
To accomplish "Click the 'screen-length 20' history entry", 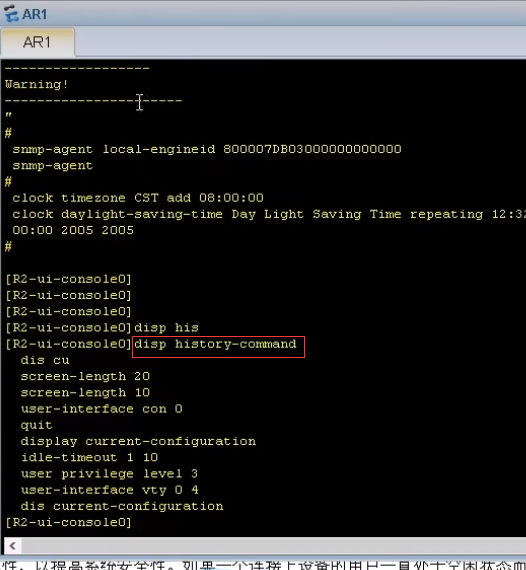I will (85, 376).
